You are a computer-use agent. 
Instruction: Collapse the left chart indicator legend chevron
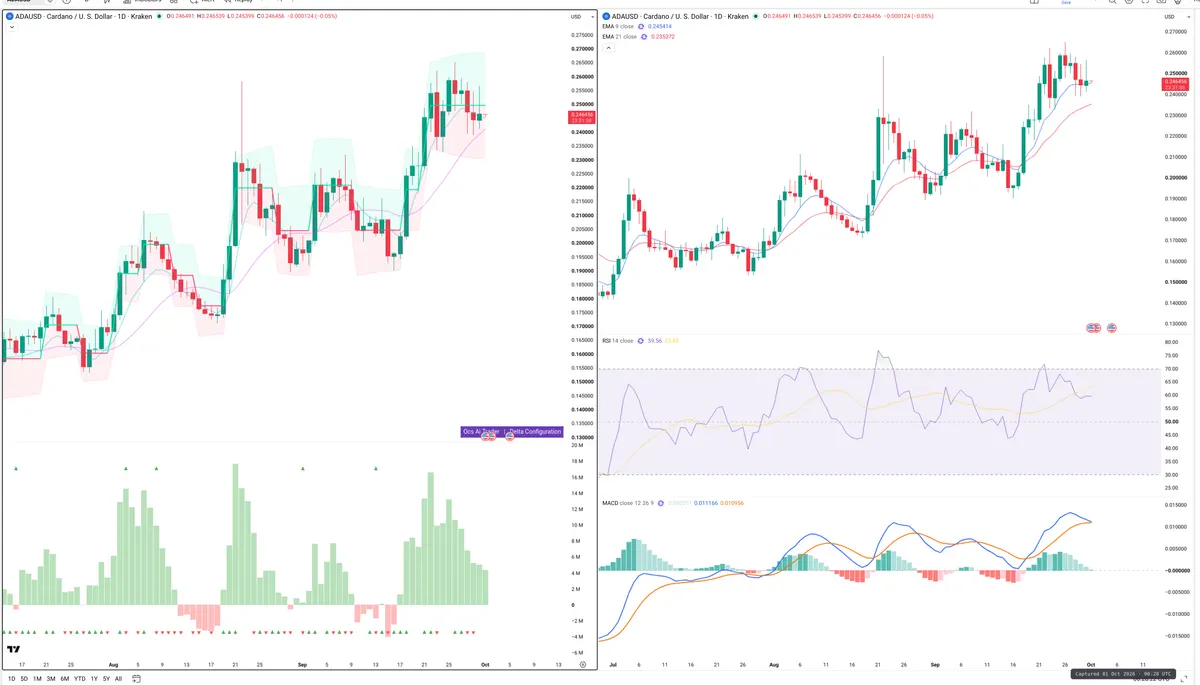click(12, 28)
